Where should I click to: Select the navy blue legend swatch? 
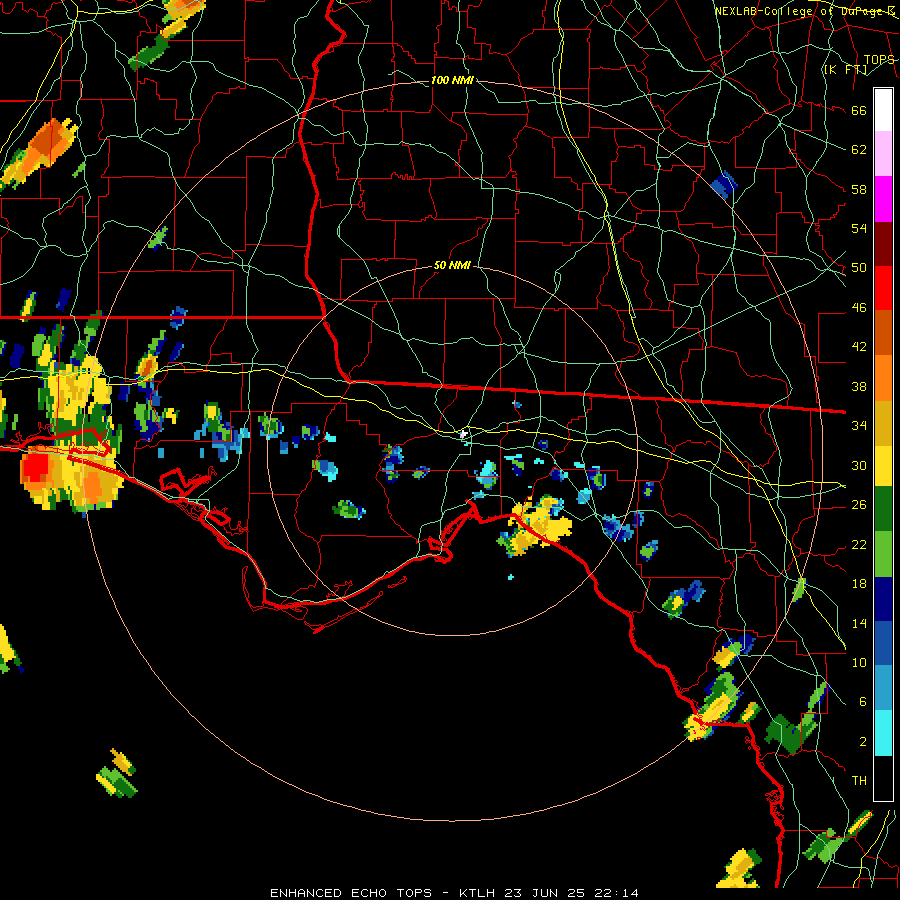[883, 599]
